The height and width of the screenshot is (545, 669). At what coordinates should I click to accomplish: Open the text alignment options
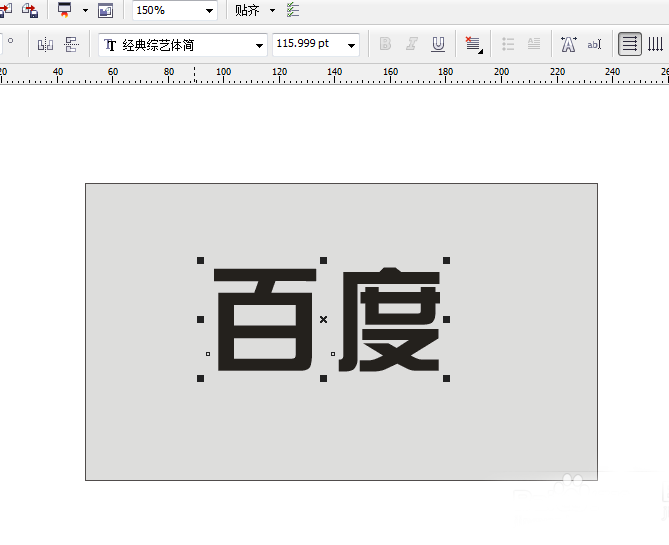(473, 44)
